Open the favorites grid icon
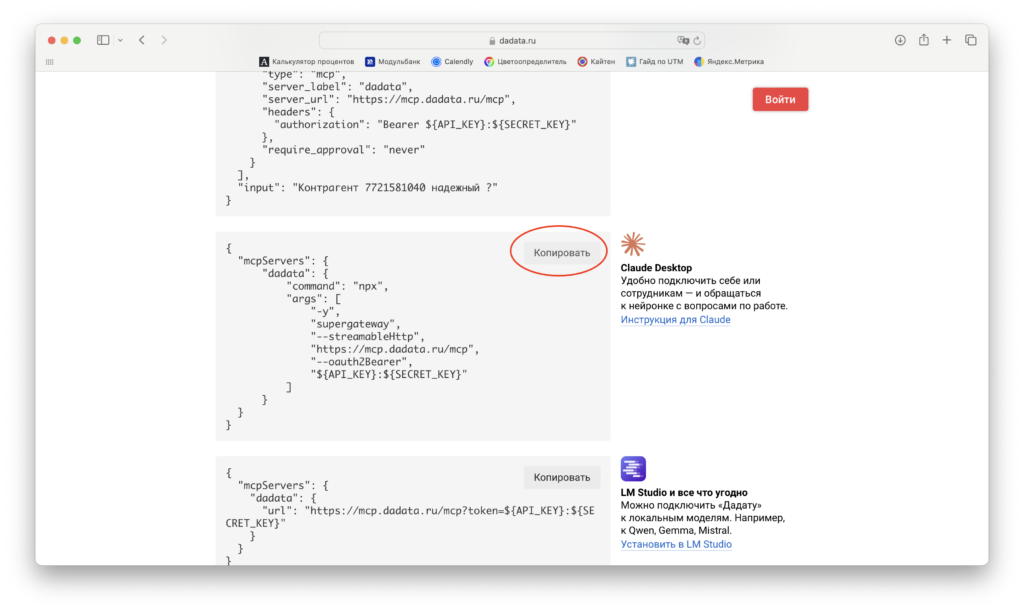The width and height of the screenshot is (1024, 612). click(x=50, y=62)
